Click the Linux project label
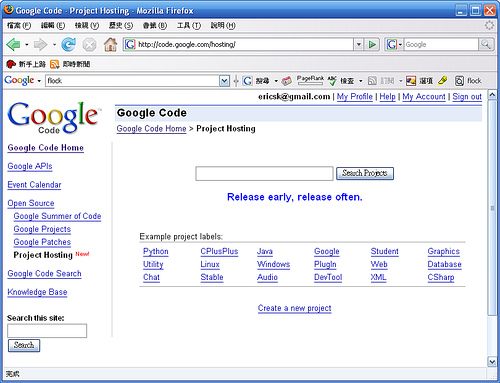Image resolution: width=500 pixels, height=383 pixels. 210,264
